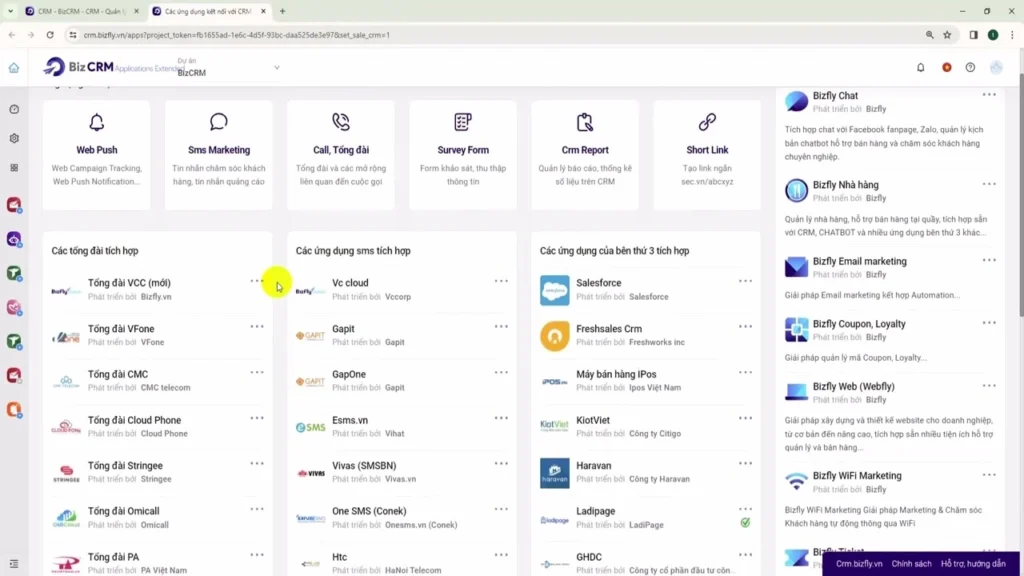Click the Chính sách footer link
Screen dimensions: 1024x576
[911, 564]
